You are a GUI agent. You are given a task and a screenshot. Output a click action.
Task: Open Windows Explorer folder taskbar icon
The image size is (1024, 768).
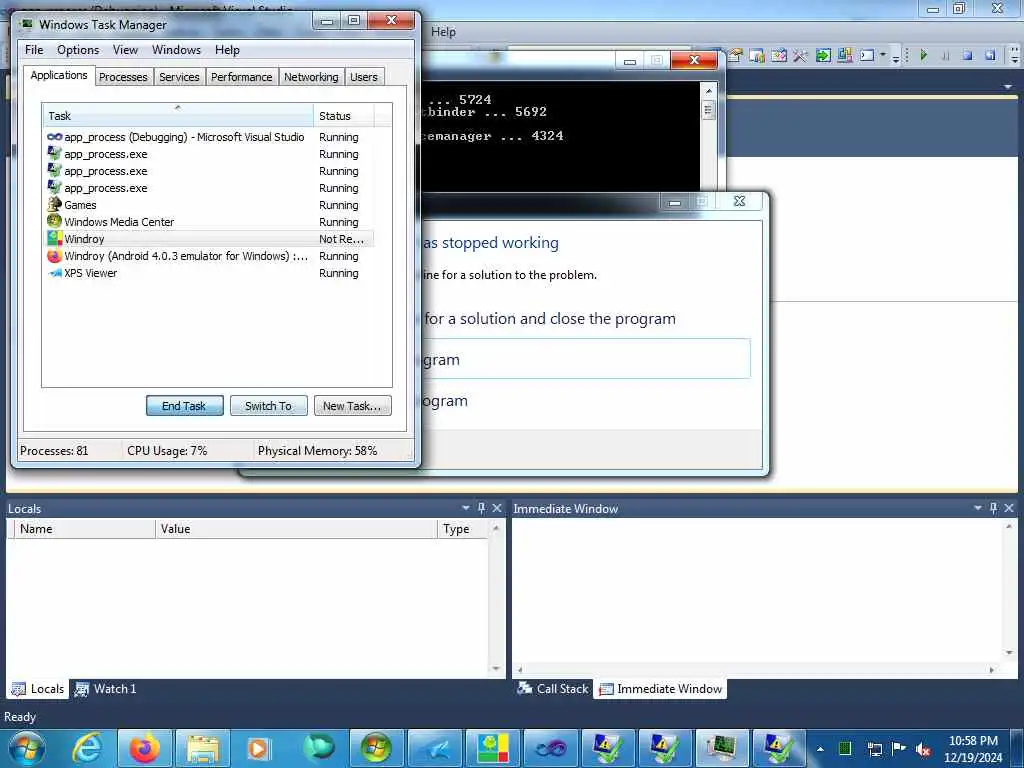203,748
